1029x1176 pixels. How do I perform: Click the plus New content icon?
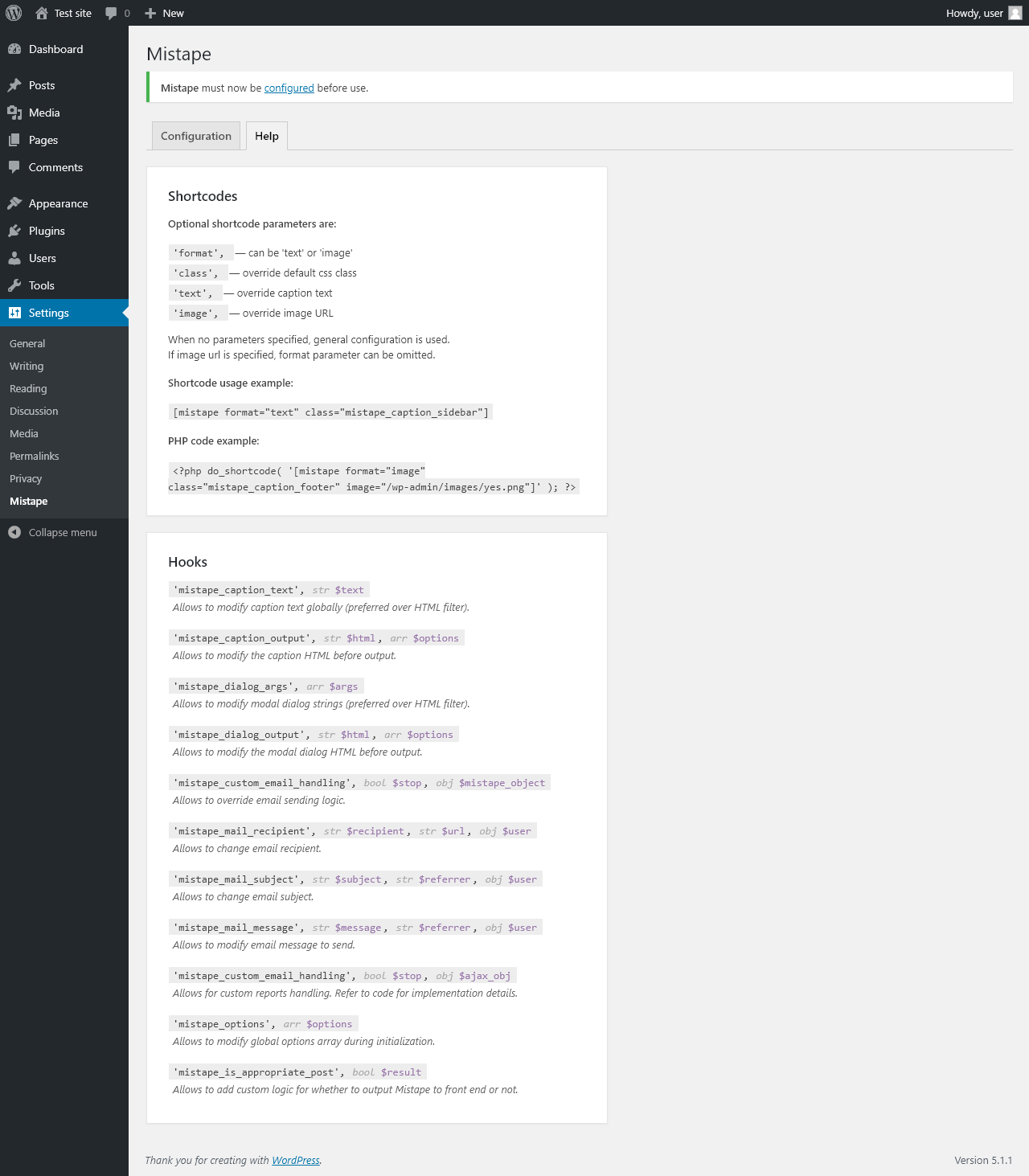pos(150,13)
